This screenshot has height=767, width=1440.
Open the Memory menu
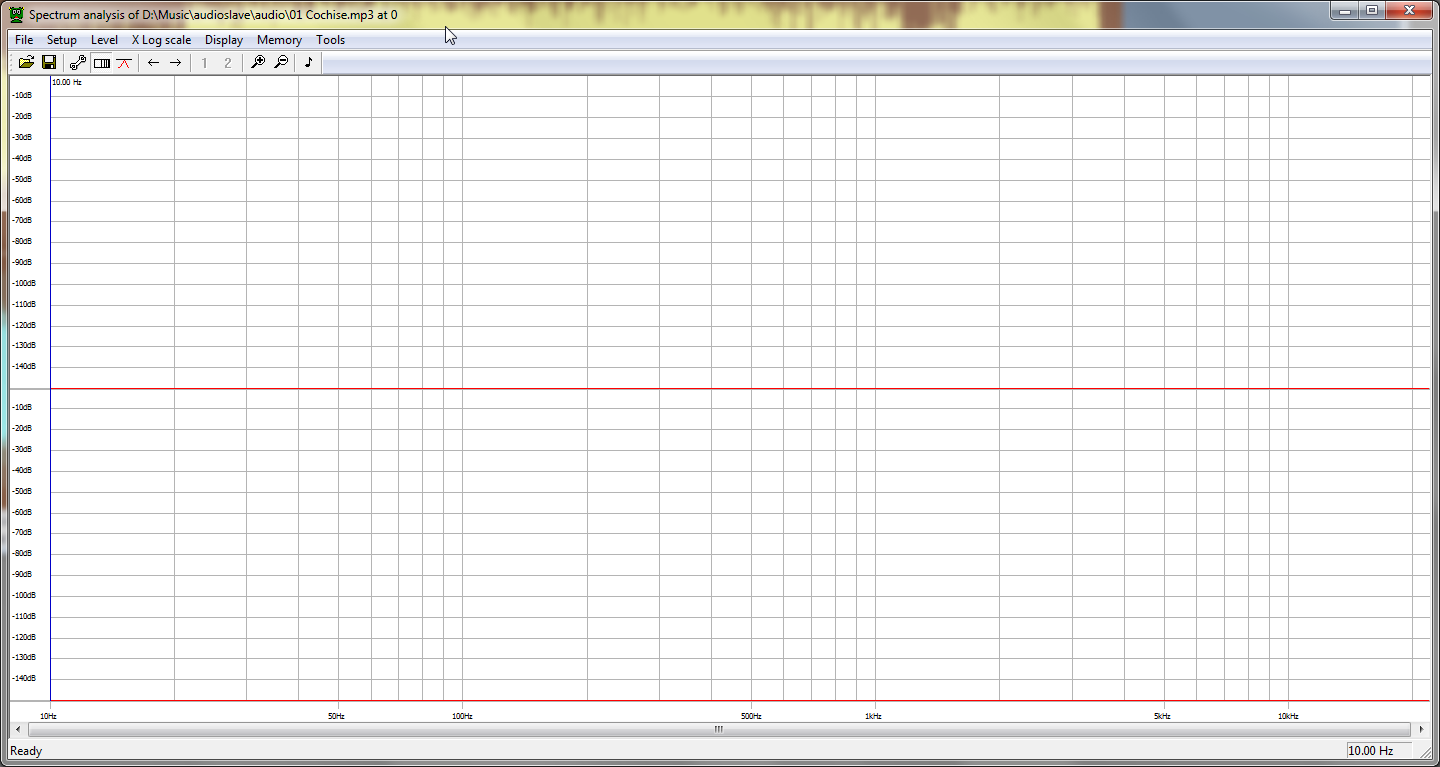tap(279, 40)
